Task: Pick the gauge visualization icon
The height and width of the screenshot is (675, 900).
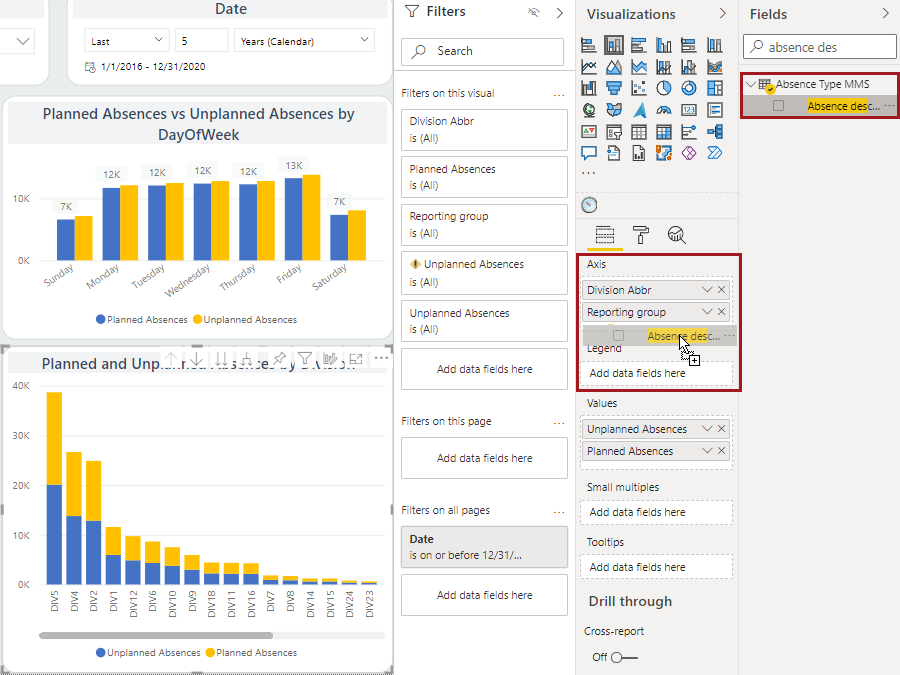Action: [x=664, y=110]
